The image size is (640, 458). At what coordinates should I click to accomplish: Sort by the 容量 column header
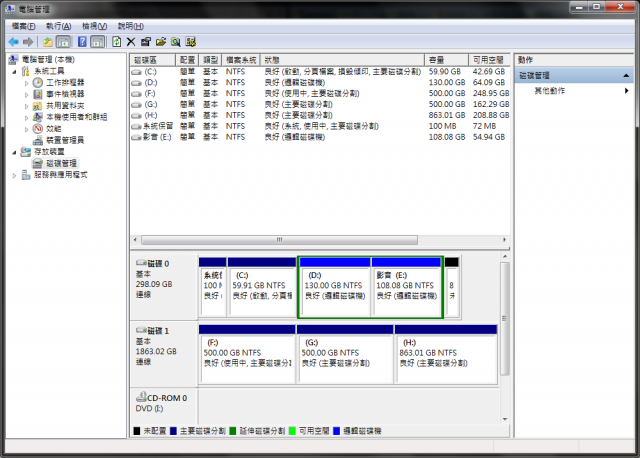(x=447, y=60)
